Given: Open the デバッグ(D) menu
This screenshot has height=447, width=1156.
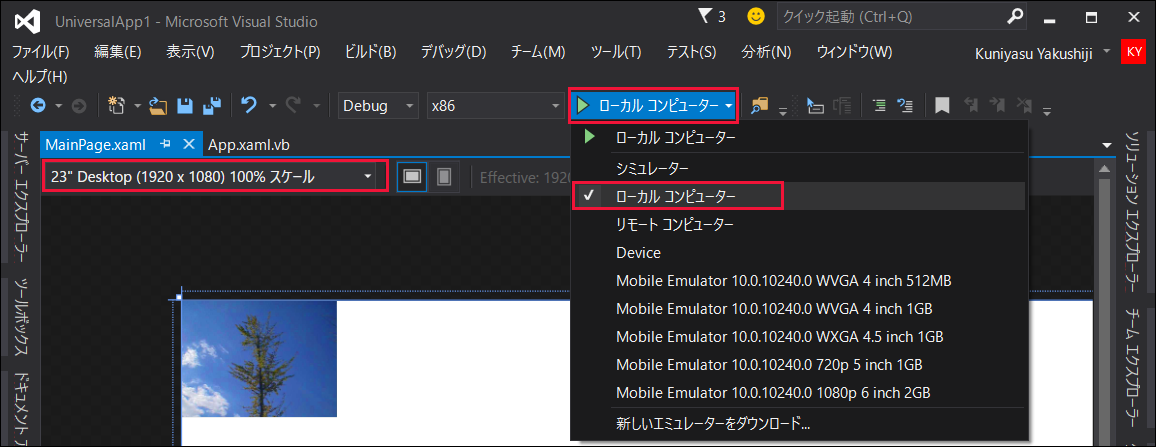Looking at the screenshot, I should [x=453, y=52].
